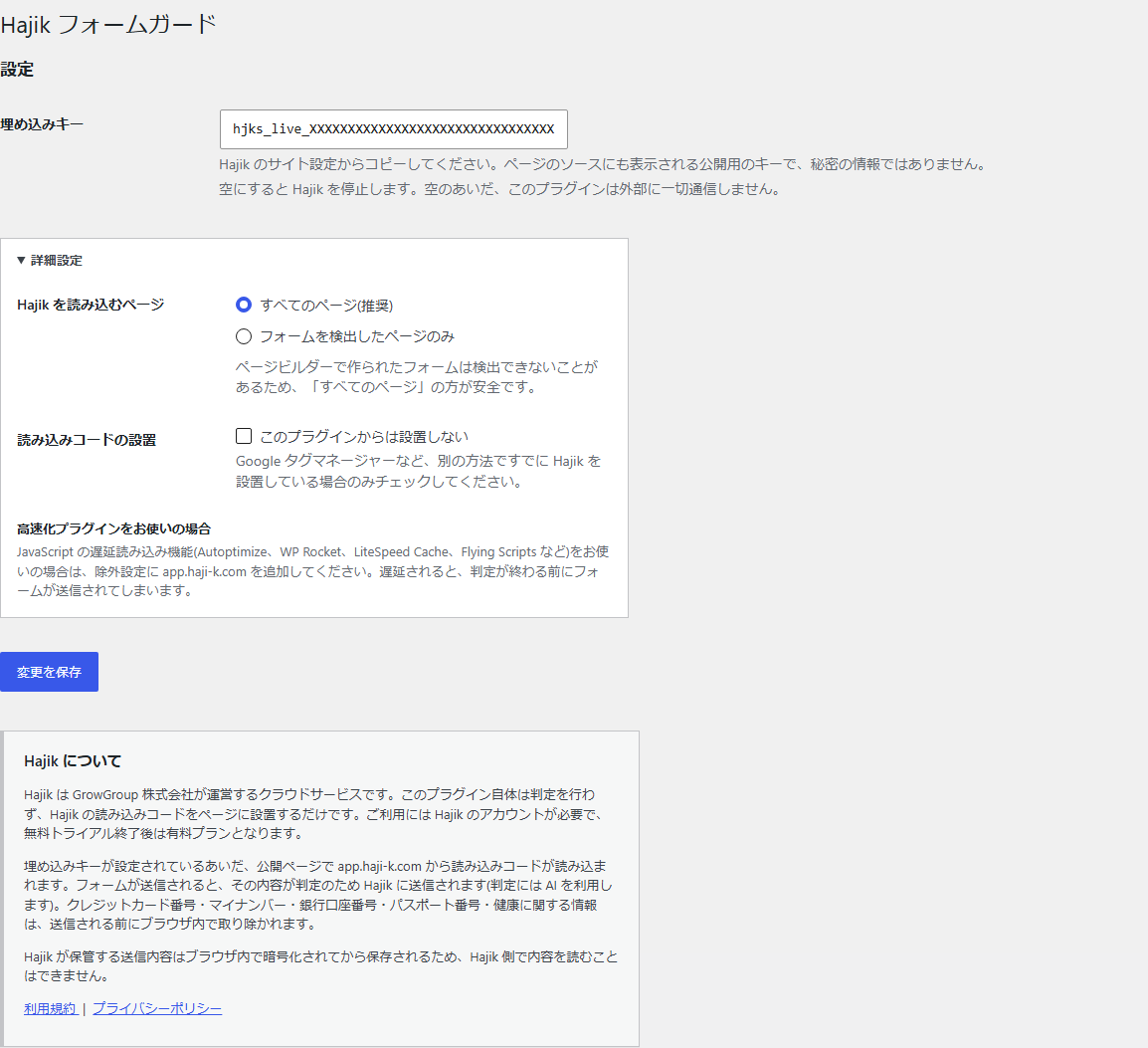Click the Hajik を読み込むページ label

(x=91, y=305)
